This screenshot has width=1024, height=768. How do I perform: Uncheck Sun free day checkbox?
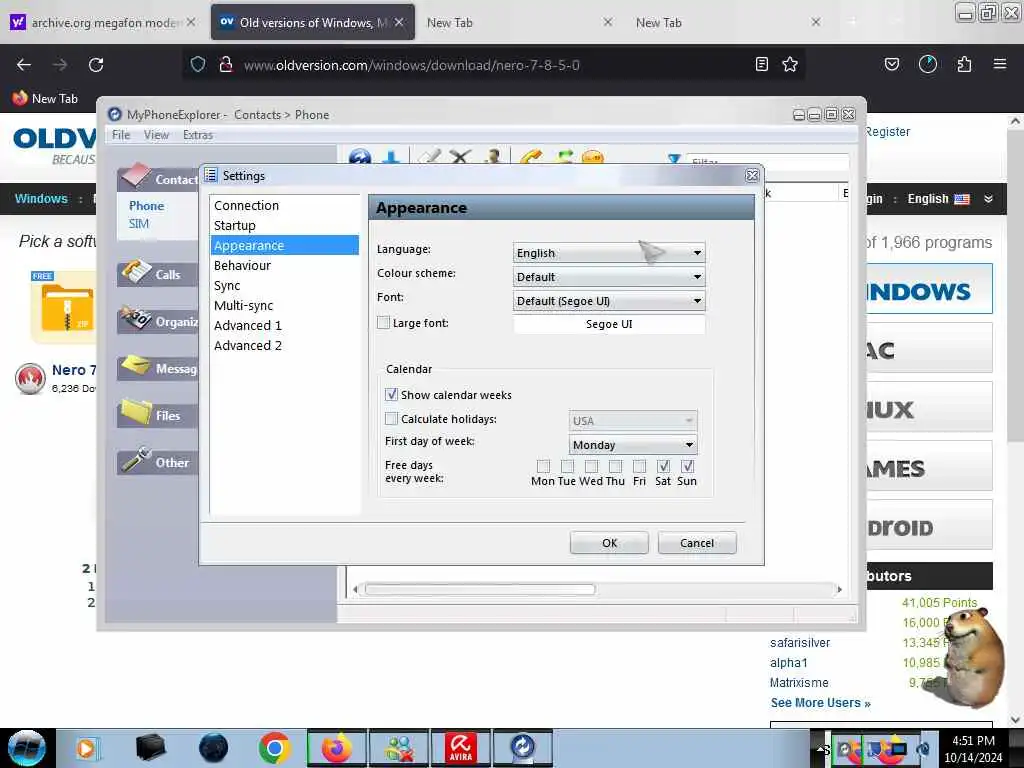tap(687, 466)
